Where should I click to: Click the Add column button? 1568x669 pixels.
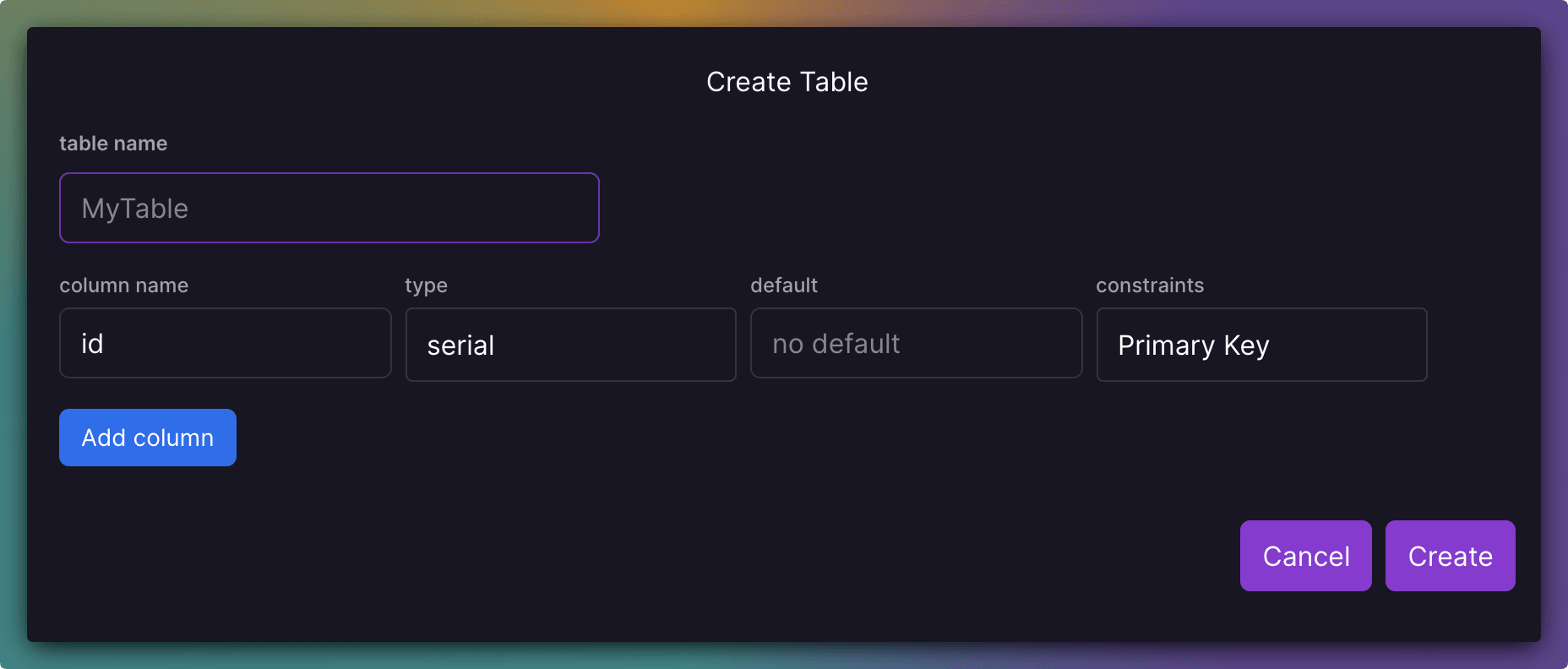point(148,438)
